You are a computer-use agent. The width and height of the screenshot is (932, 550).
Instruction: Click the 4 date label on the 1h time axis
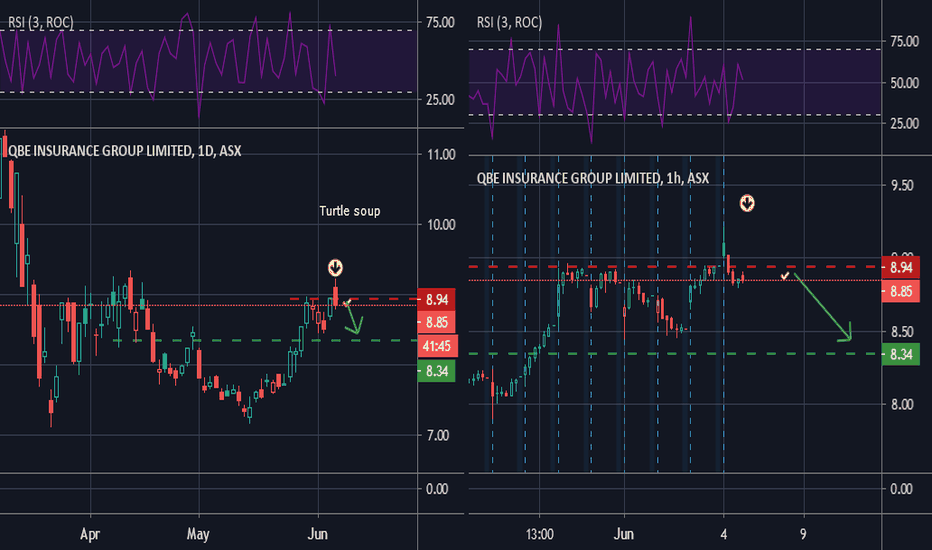coord(723,534)
